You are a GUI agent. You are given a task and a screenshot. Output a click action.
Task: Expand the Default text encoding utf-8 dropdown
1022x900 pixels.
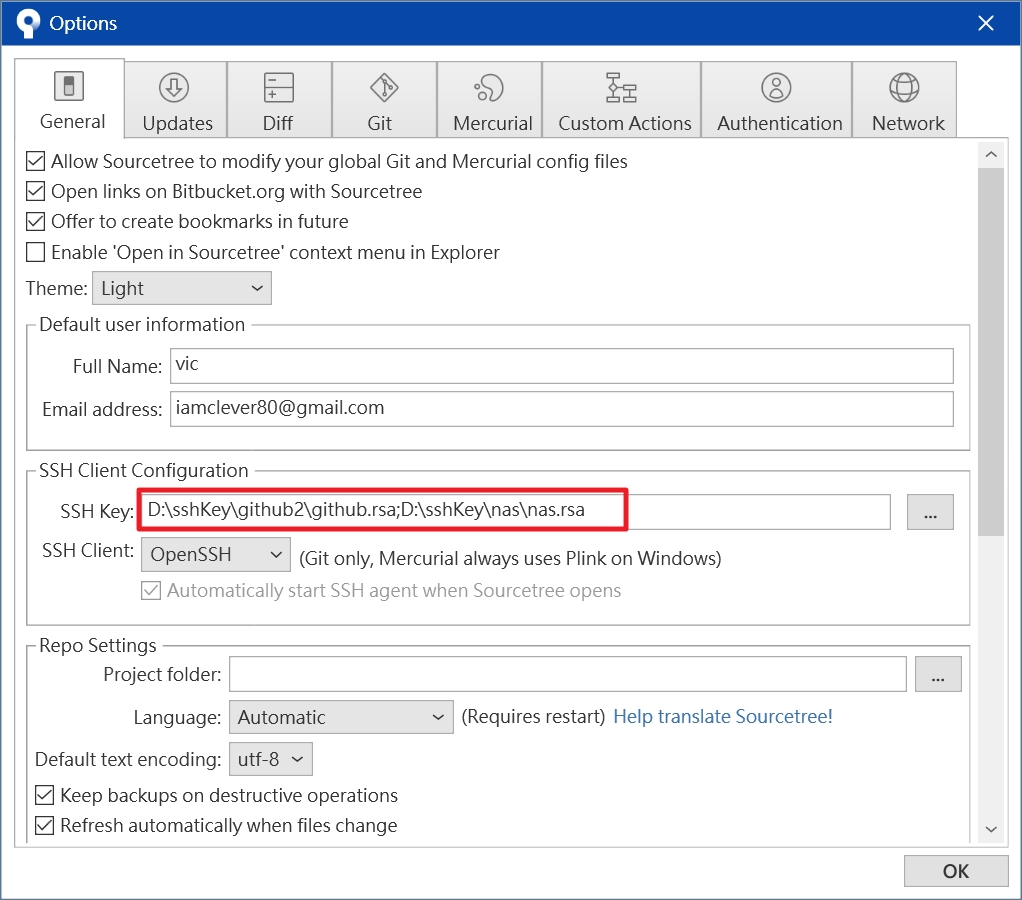[x=270, y=759]
